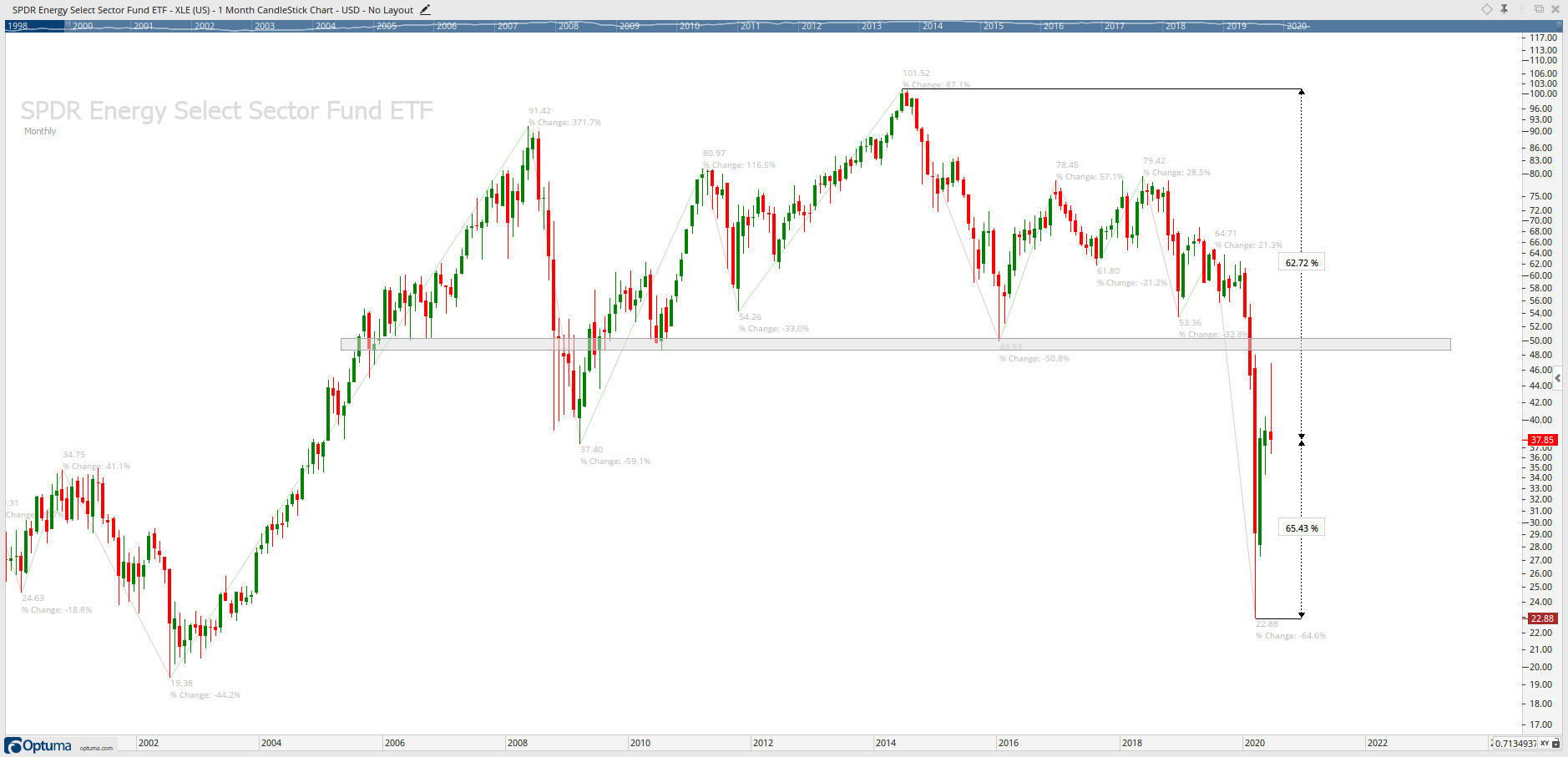This screenshot has width=1568, height=757.
Task: Click year 2008 in the overview navigator bar
Action: (569, 26)
